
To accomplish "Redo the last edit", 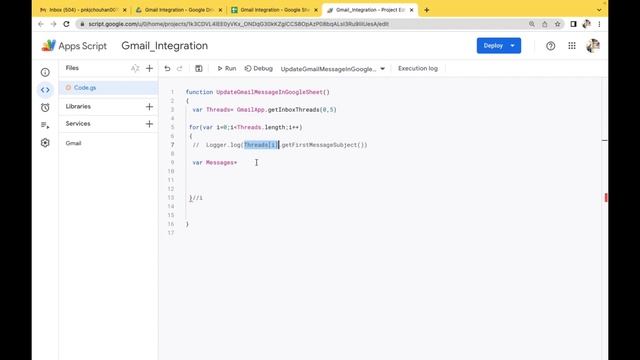I will [x=180, y=69].
